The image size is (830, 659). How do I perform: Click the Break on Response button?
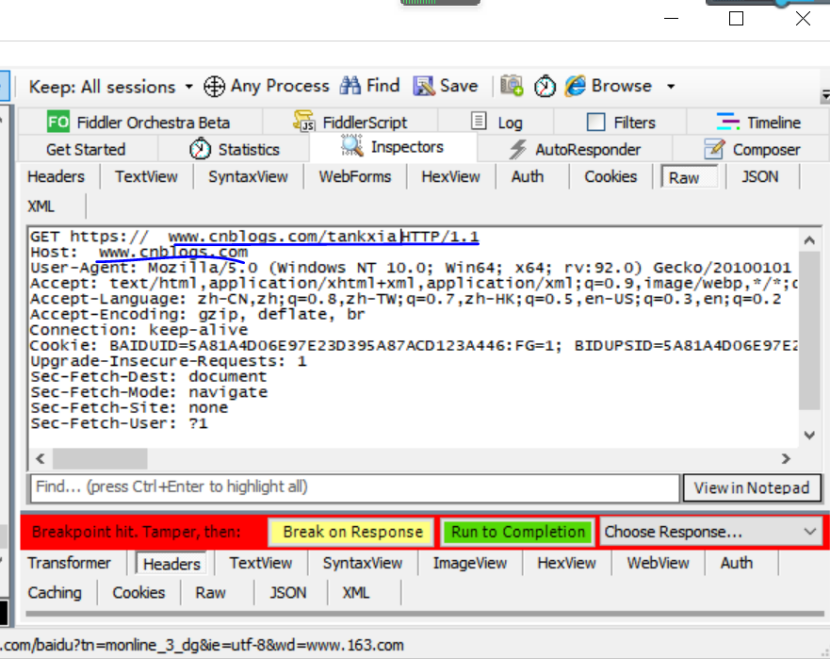coord(353,531)
